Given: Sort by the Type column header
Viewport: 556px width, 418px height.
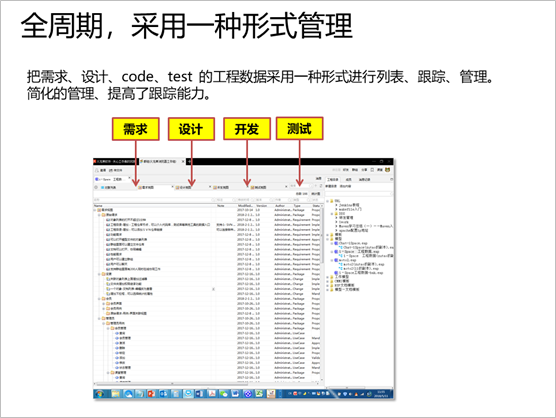Looking at the screenshot, I should pyautogui.click(x=297, y=206).
